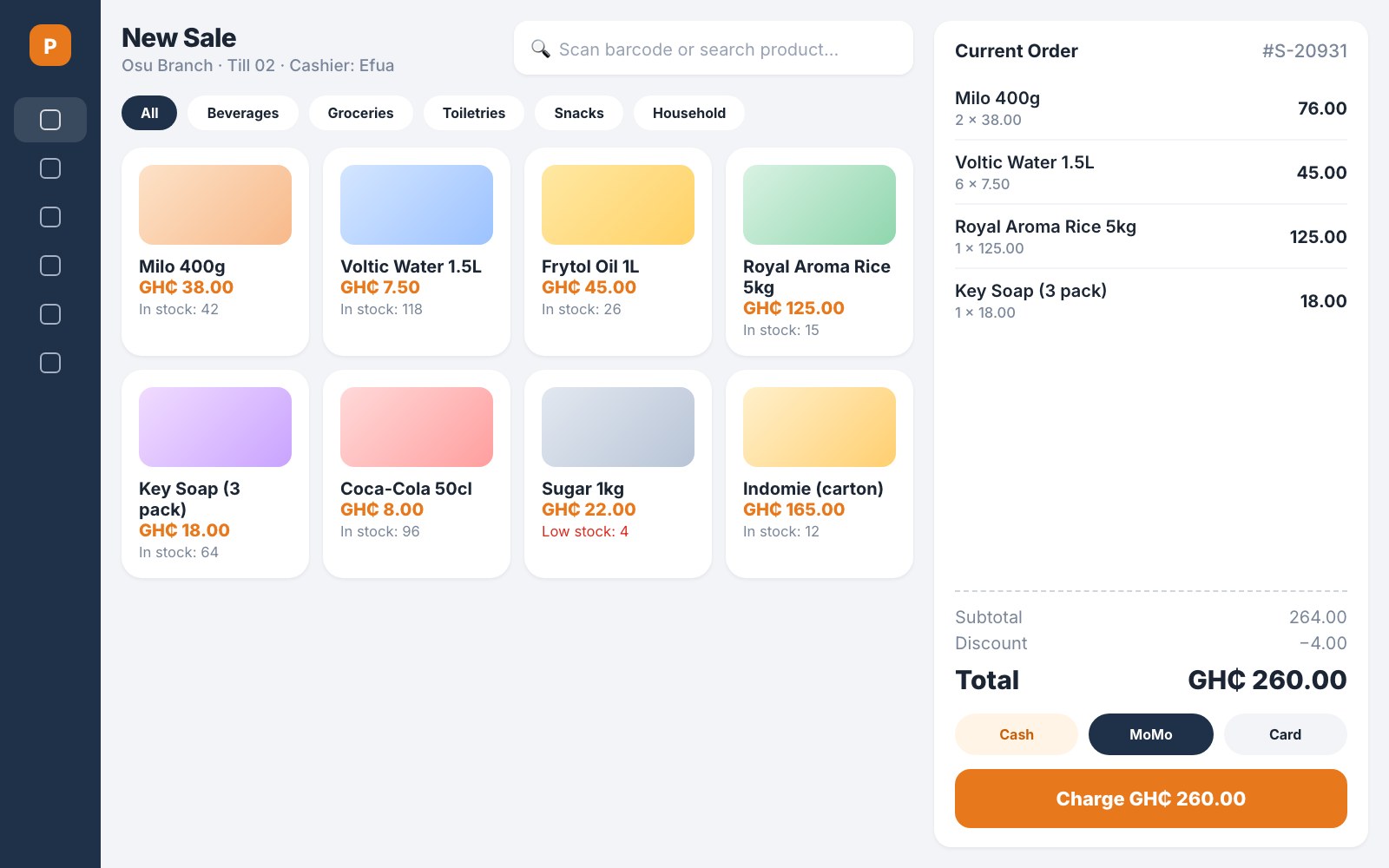The height and width of the screenshot is (868, 1389).
Task: Select the All category filter
Action: [149, 113]
